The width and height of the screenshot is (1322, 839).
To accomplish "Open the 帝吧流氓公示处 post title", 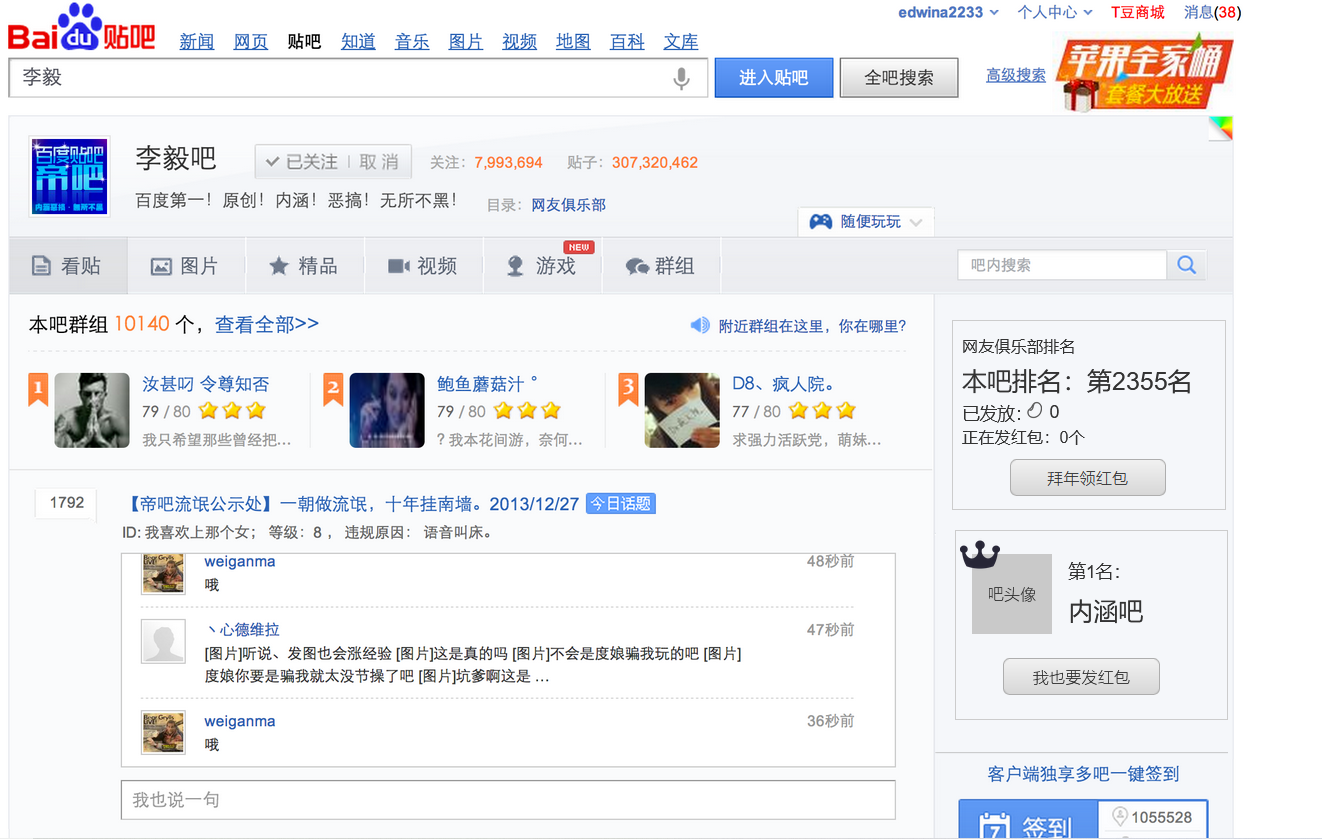I will click(x=353, y=504).
